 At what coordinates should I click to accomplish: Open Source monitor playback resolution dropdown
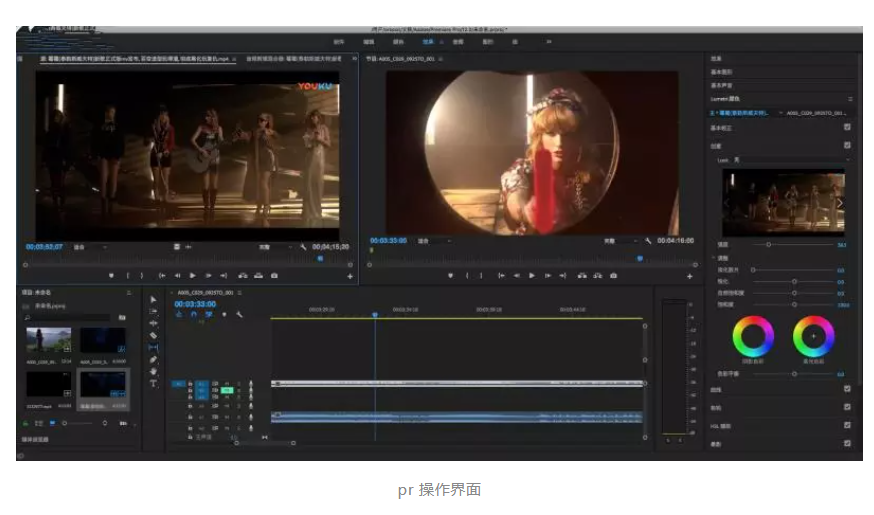(x=275, y=246)
